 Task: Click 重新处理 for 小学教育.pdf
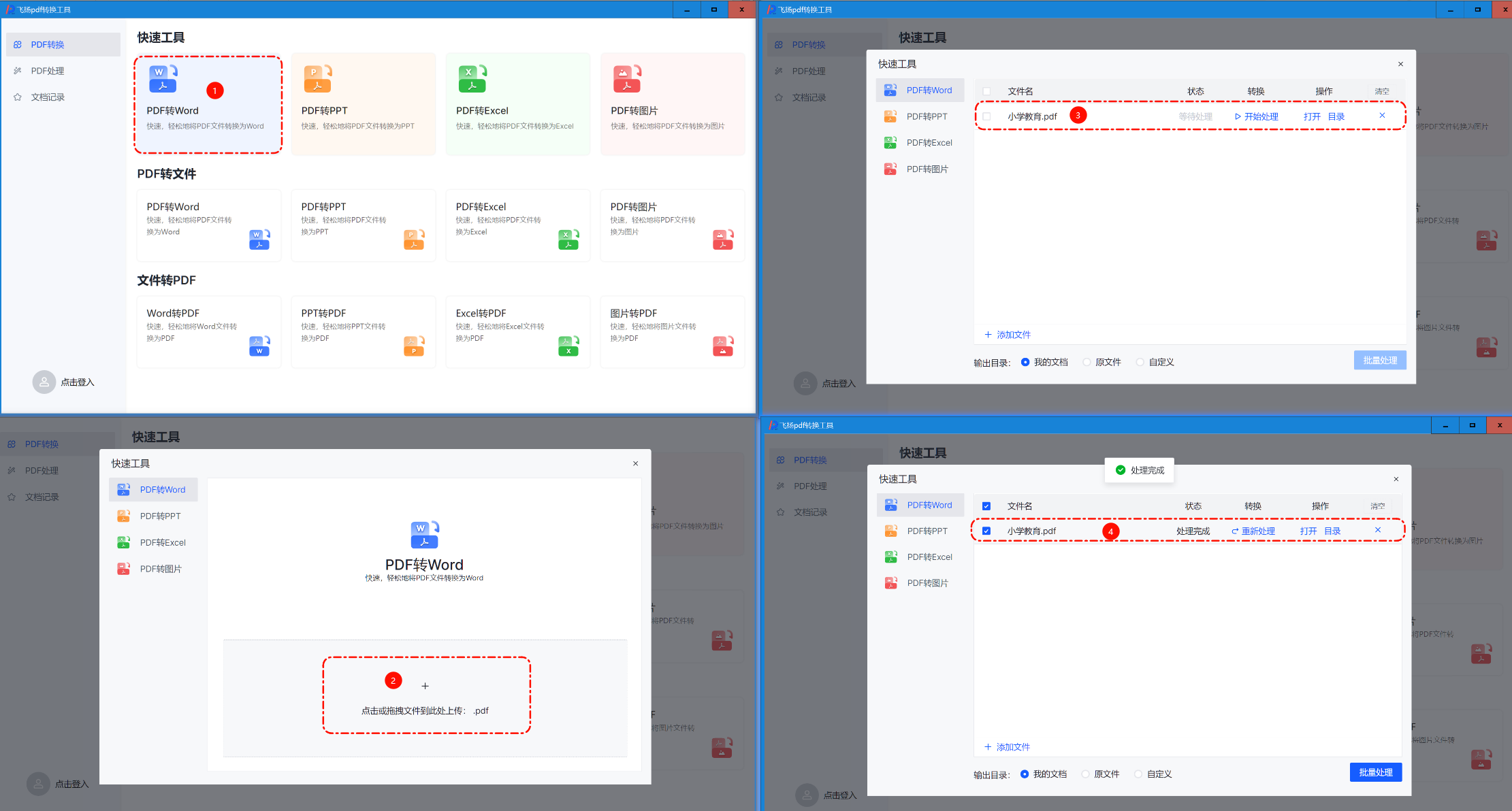pyautogui.click(x=1253, y=531)
